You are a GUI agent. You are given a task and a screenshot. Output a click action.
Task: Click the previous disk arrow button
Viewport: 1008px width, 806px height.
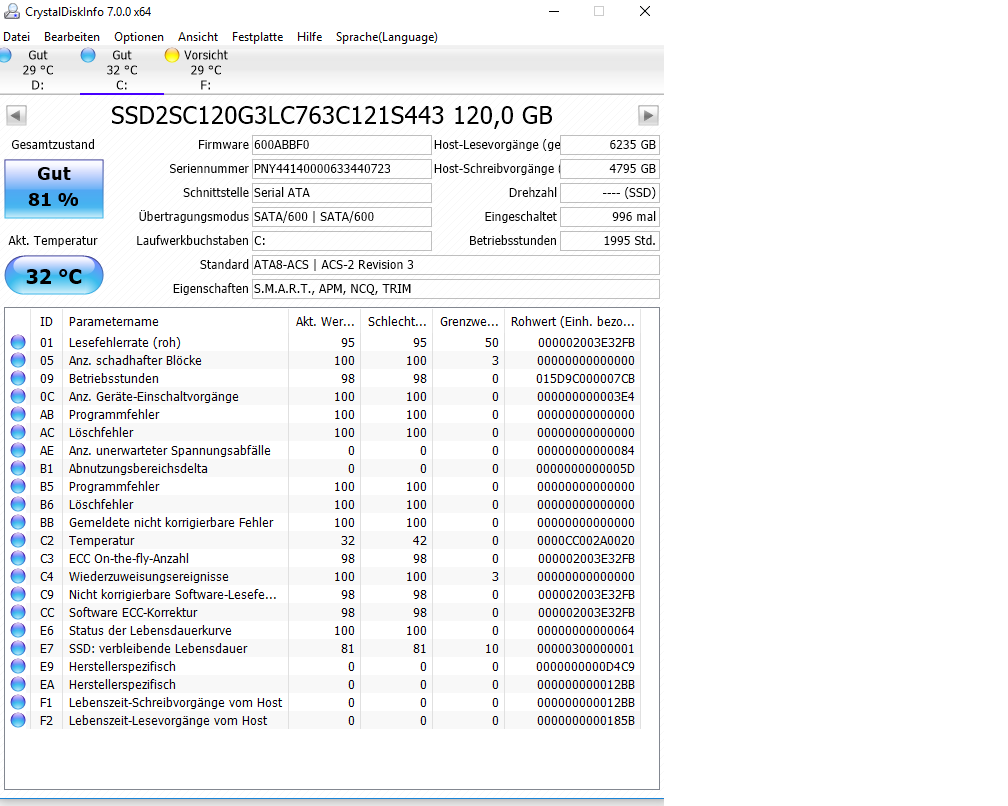pyautogui.click(x=16, y=116)
